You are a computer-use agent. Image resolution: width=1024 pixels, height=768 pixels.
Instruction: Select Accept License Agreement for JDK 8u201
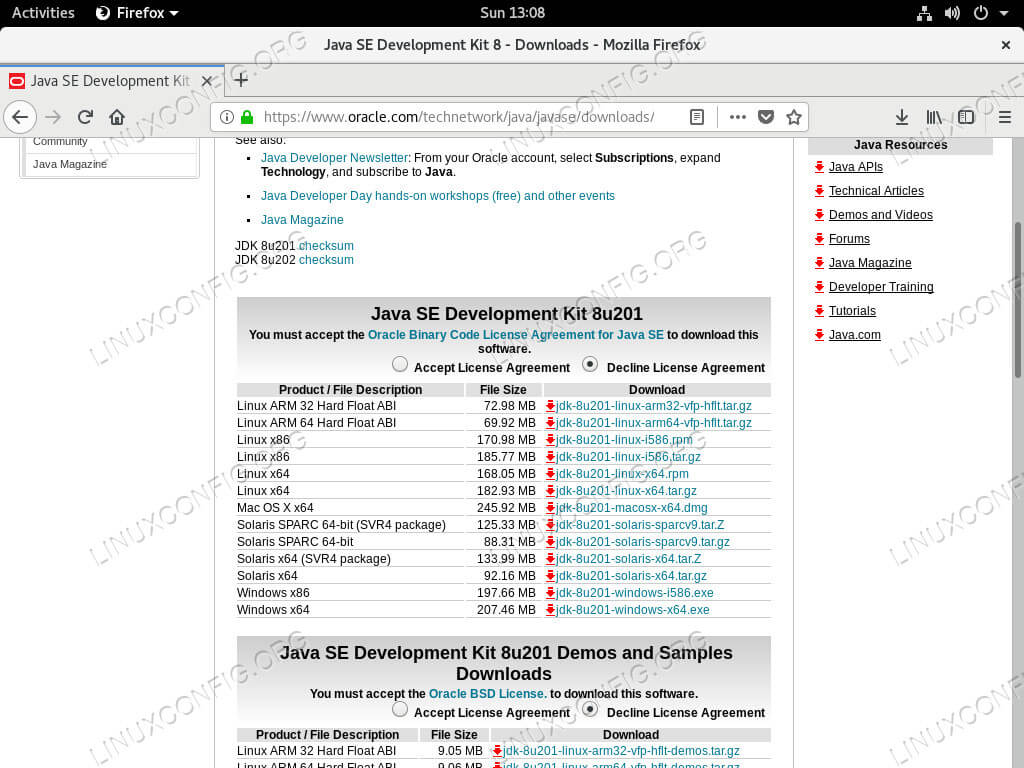(400, 364)
